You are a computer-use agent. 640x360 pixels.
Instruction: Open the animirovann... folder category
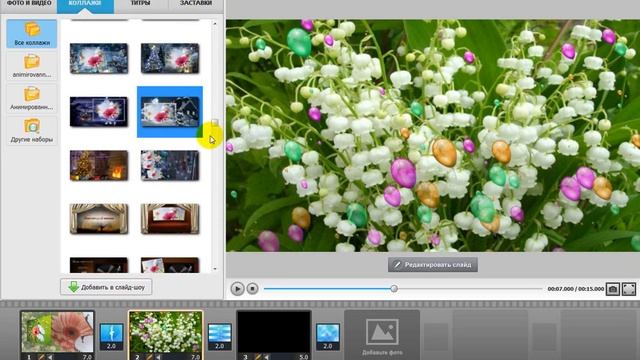(31, 66)
